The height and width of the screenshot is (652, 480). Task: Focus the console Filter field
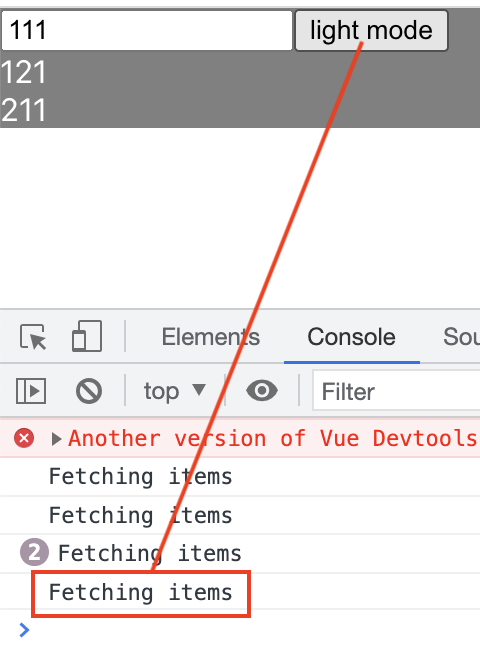(396, 391)
